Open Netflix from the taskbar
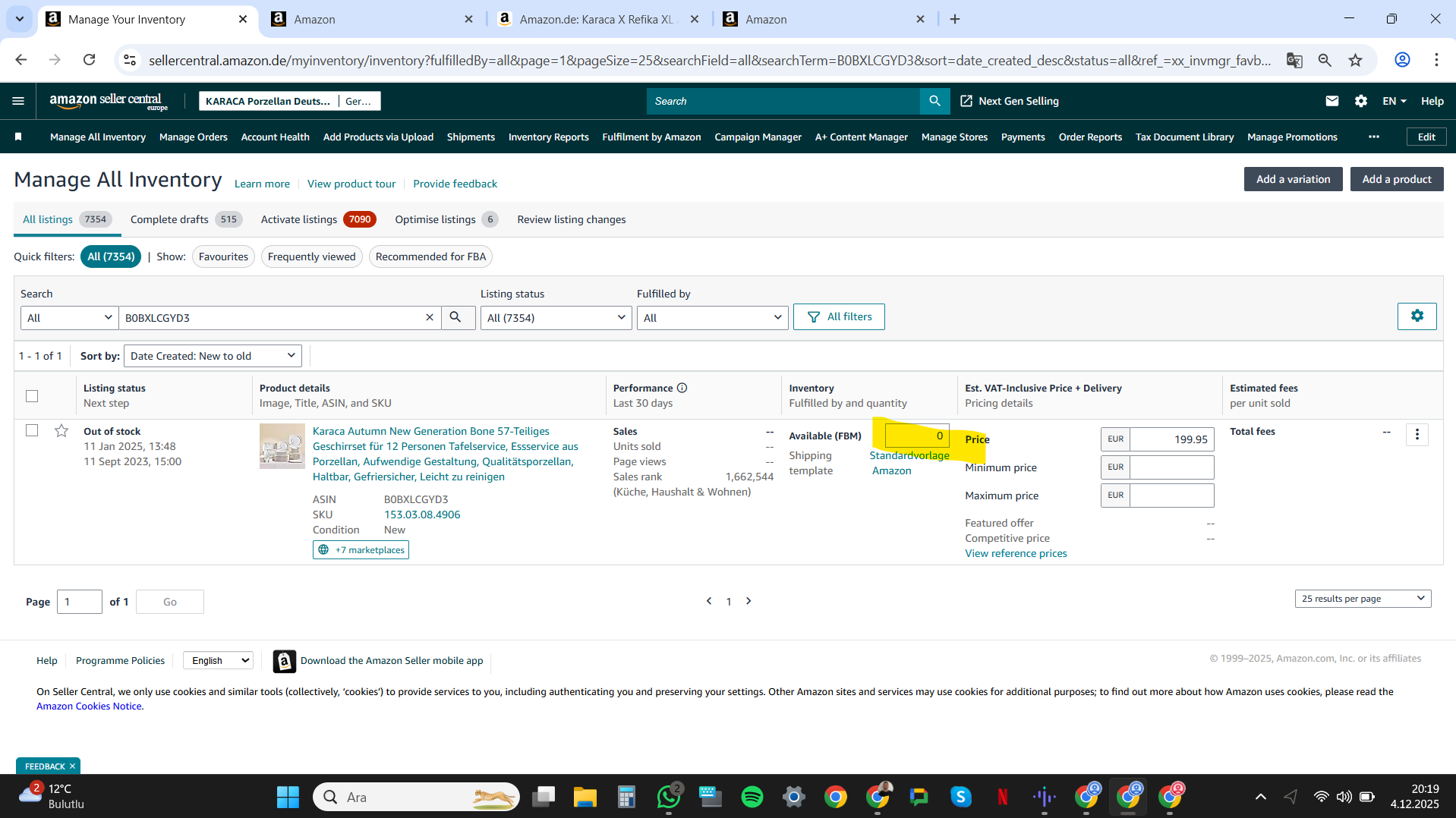The image size is (1456, 818). [x=1002, y=797]
